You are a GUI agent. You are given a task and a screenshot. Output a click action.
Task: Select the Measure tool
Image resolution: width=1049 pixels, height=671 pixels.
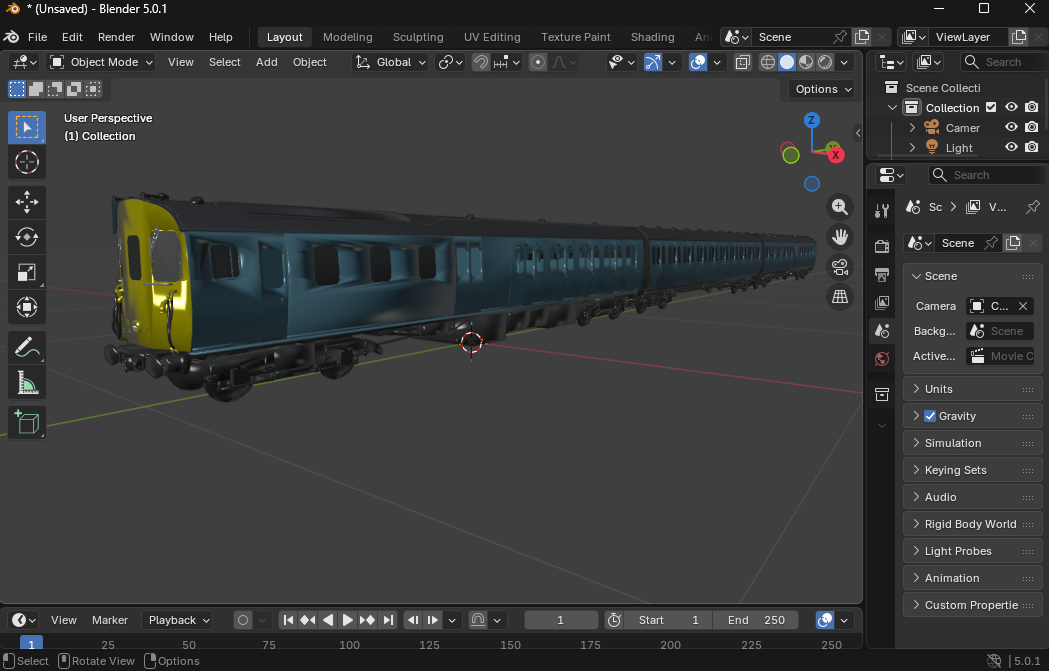click(x=26, y=381)
